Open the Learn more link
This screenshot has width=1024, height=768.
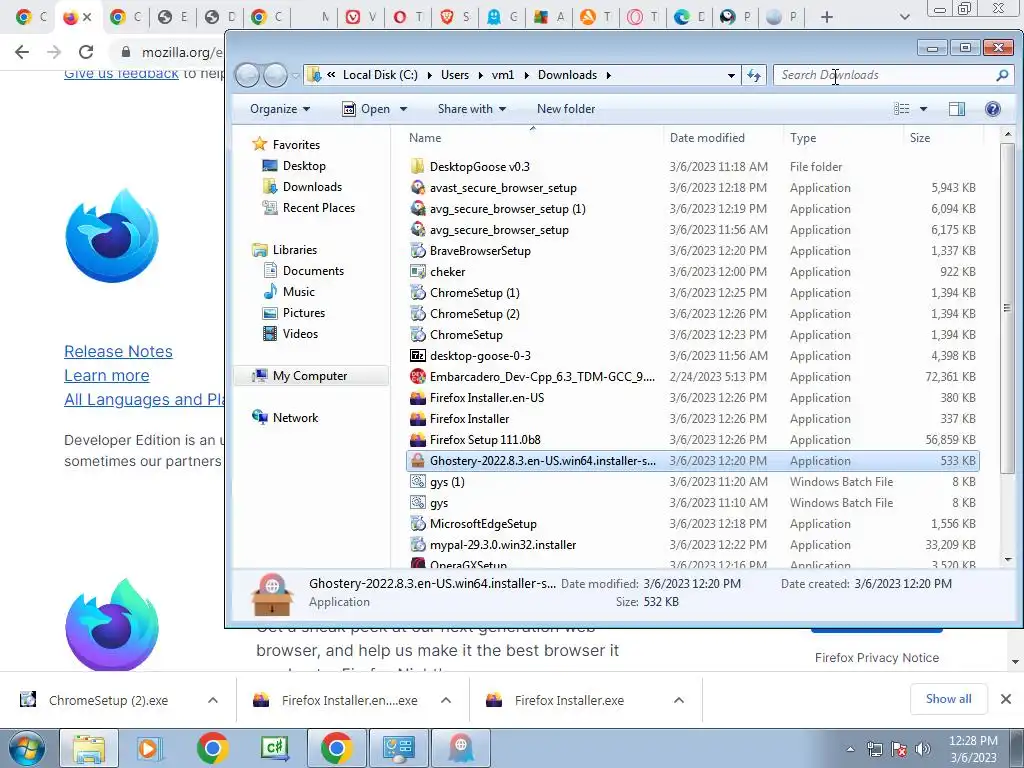[106, 376]
